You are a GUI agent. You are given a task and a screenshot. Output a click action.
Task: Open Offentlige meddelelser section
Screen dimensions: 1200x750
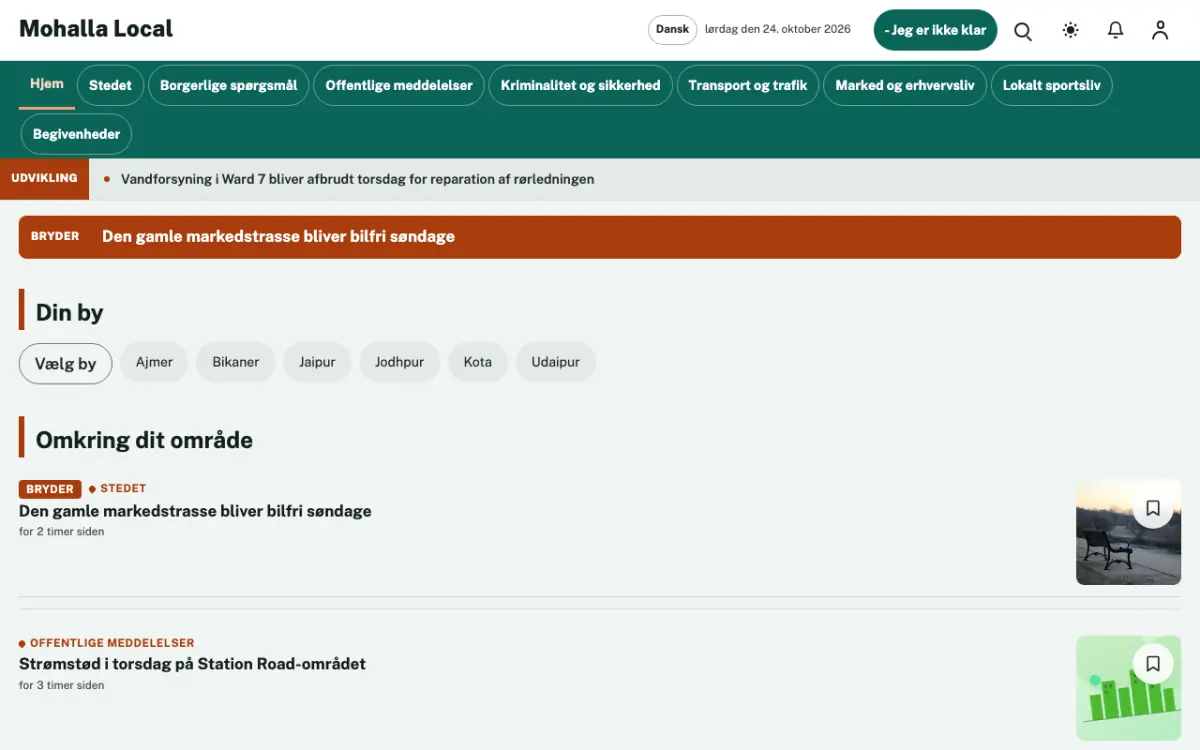click(399, 85)
